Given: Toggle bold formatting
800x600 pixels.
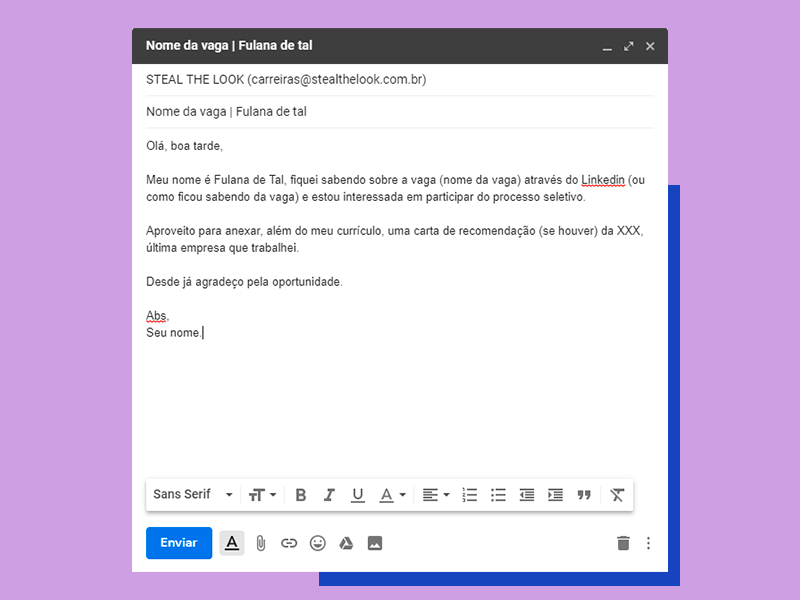Looking at the screenshot, I should click(301, 494).
